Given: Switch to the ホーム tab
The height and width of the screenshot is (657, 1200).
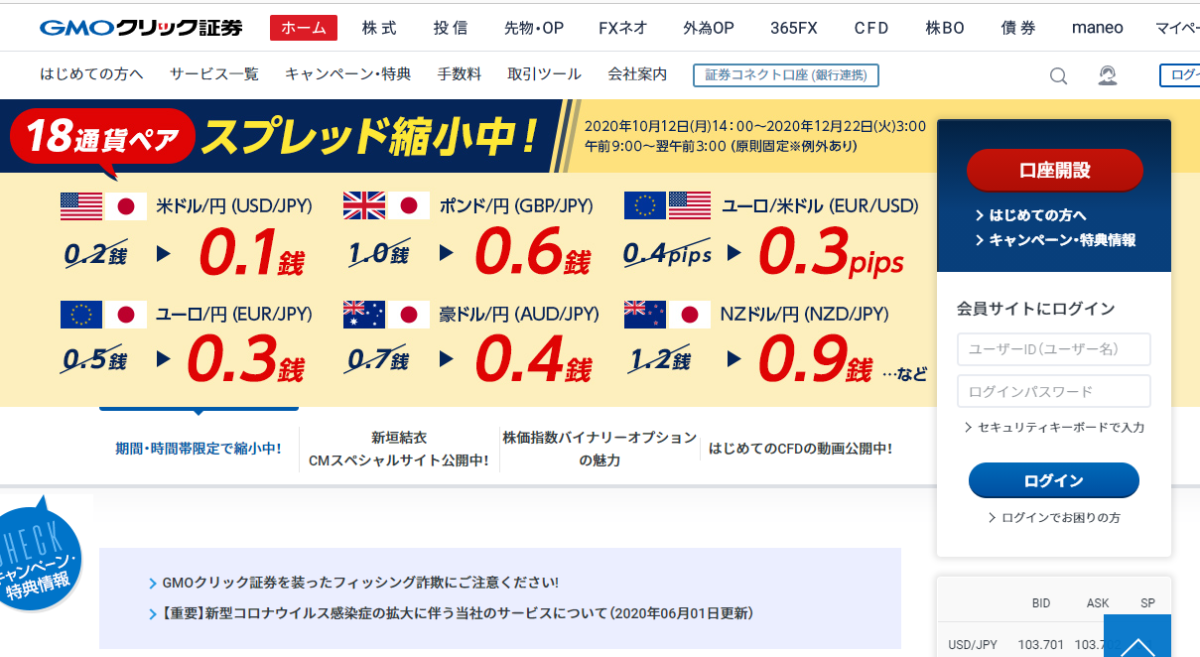Looking at the screenshot, I should (x=303, y=27).
